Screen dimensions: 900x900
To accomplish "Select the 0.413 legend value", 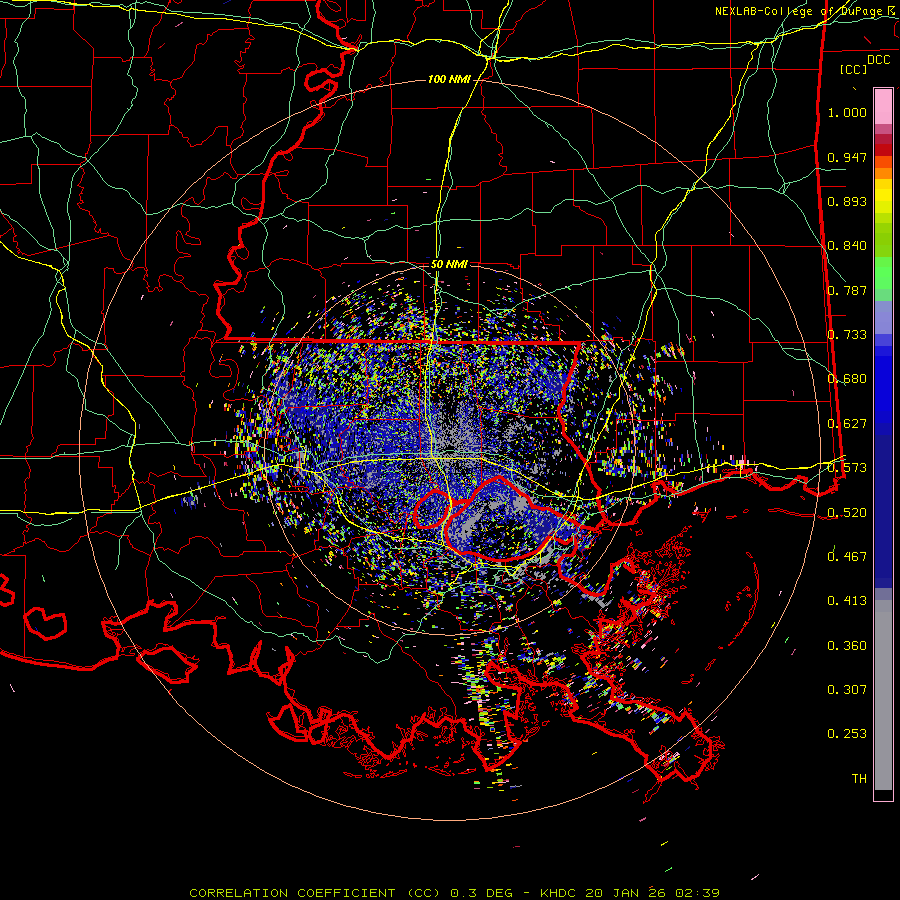I will click(847, 600).
